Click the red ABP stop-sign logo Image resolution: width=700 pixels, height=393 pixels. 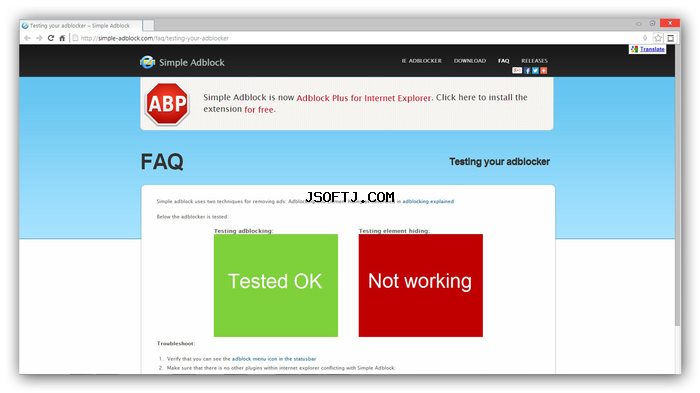167,104
